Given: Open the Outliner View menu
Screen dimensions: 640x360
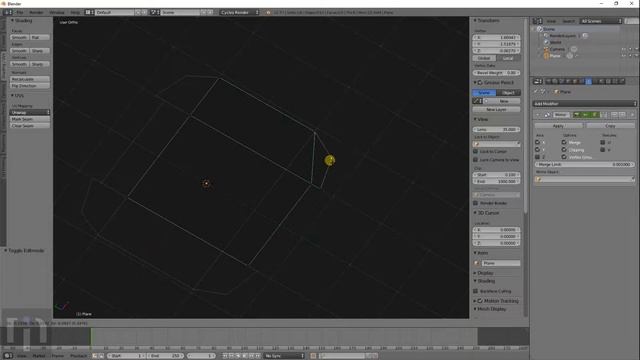Looking at the screenshot, I should 551,21.
